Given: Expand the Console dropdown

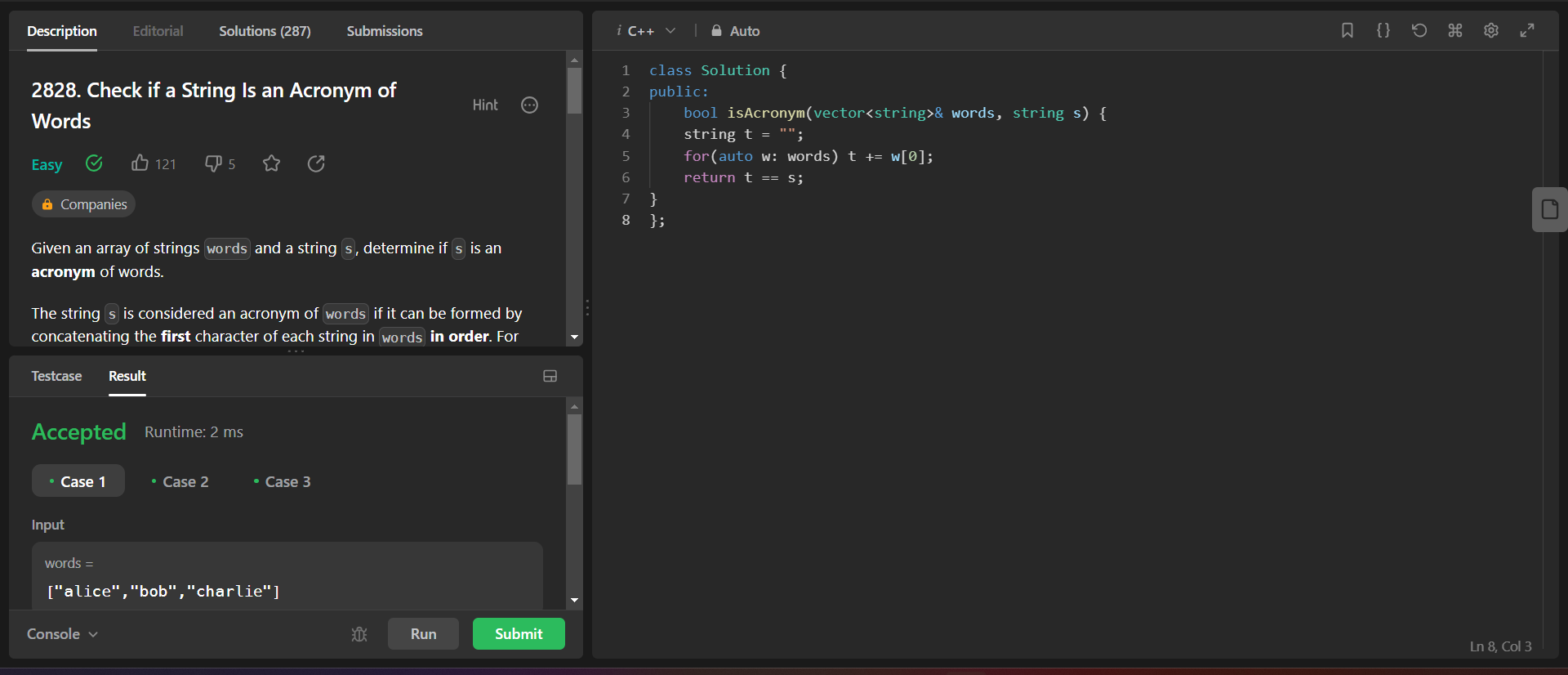Looking at the screenshot, I should click(x=62, y=634).
